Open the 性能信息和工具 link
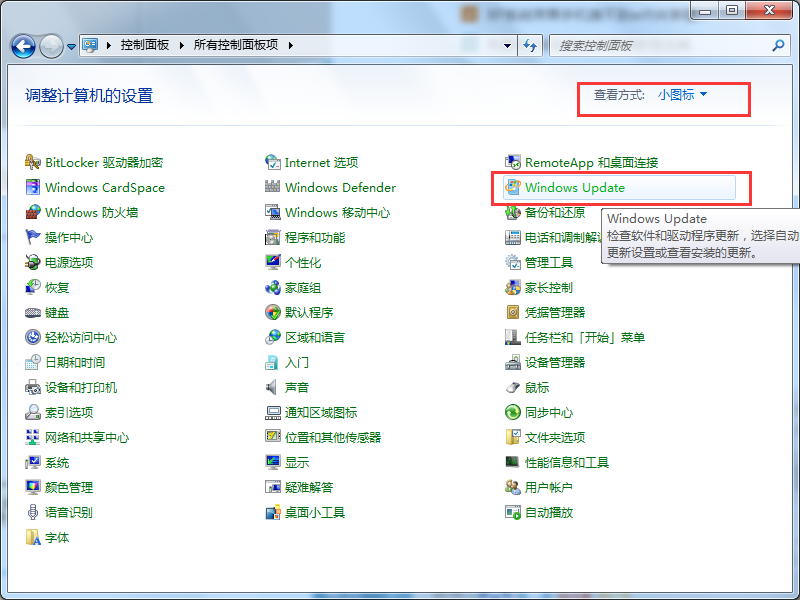The height and width of the screenshot is (600, 800). [x=567, y=462]
